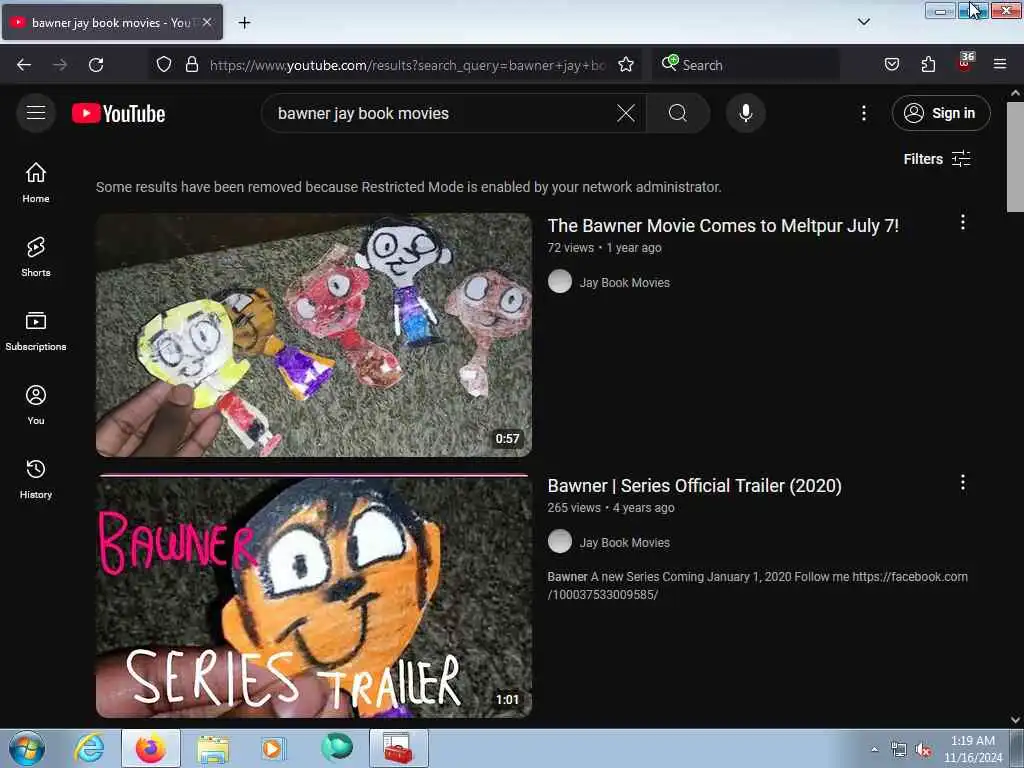Viewport: 1024px width, 768px height.
Task: Open 'The Bawner Movie Comes to Meltpur' title
Action: pos(723,225)
